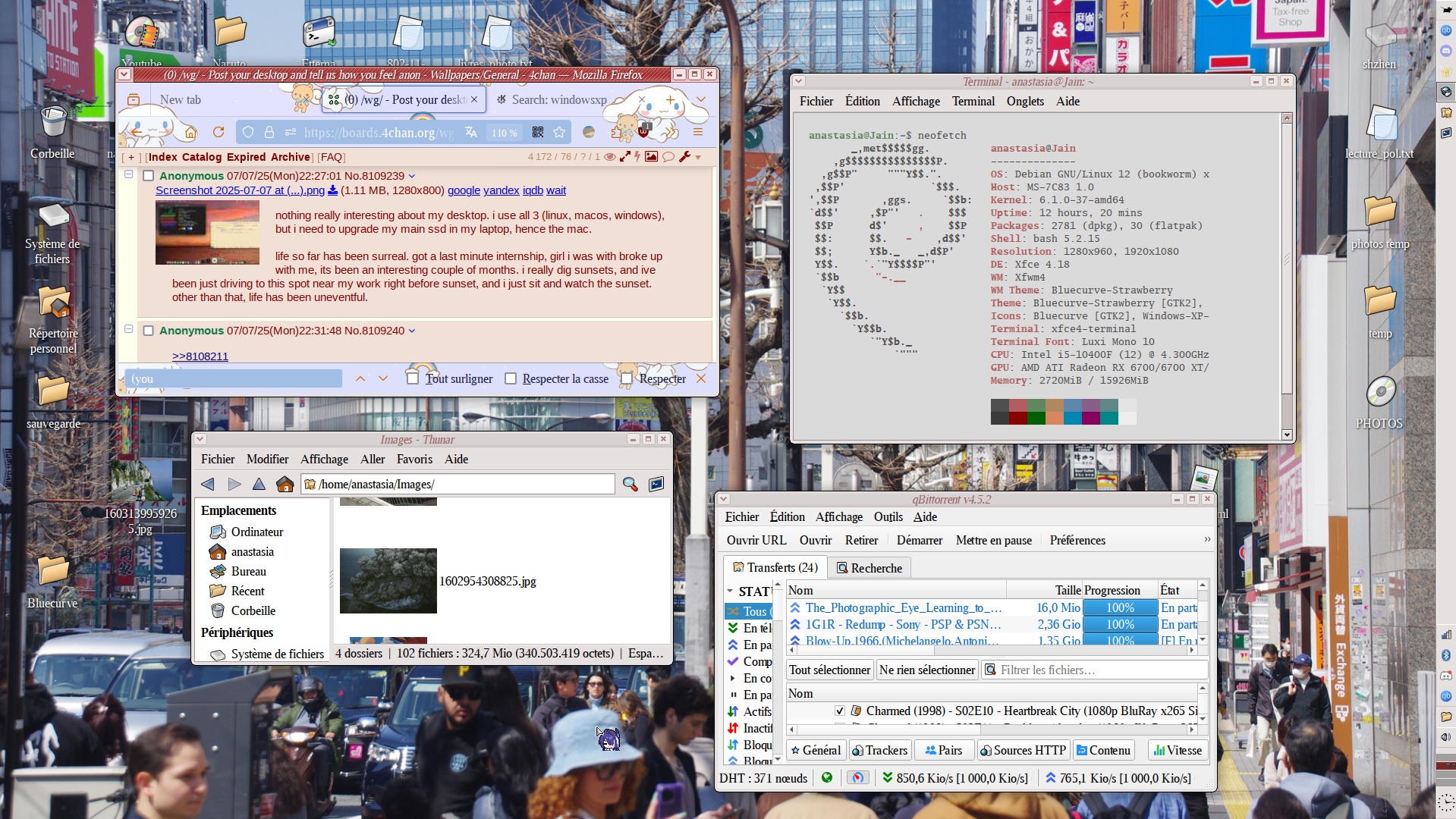
Task: Open the Firefox home page
Action: 190,132
